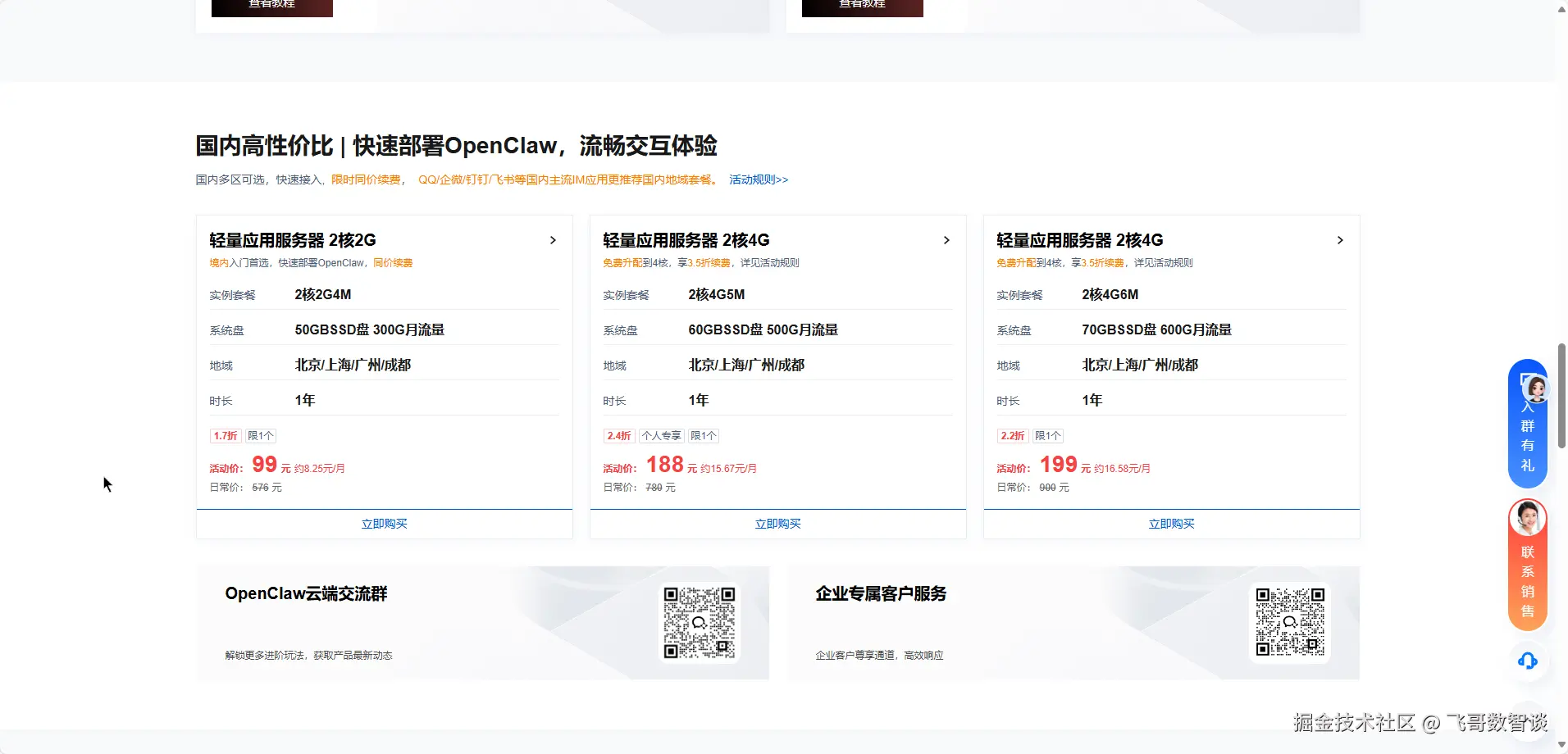1568x754 pixels.
Task: Click the 99 price figure
Action: 265,465
